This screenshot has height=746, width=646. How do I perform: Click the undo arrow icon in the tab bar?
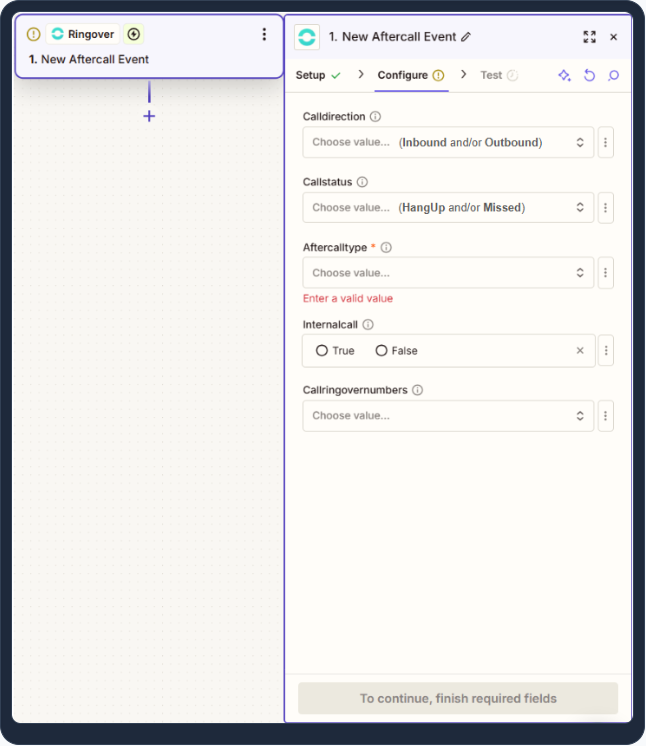(590, 75)
